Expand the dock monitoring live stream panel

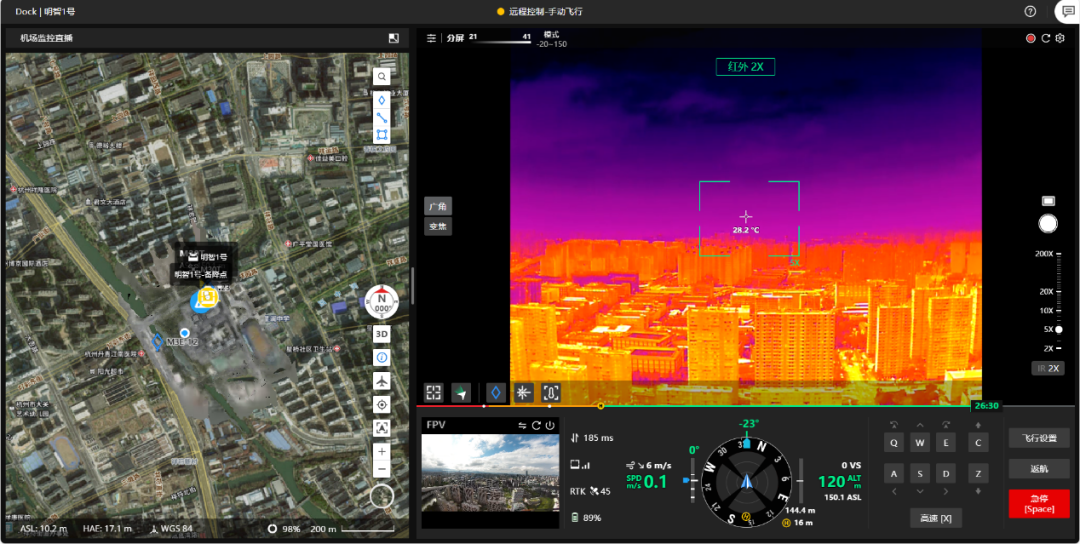(393, 38)
